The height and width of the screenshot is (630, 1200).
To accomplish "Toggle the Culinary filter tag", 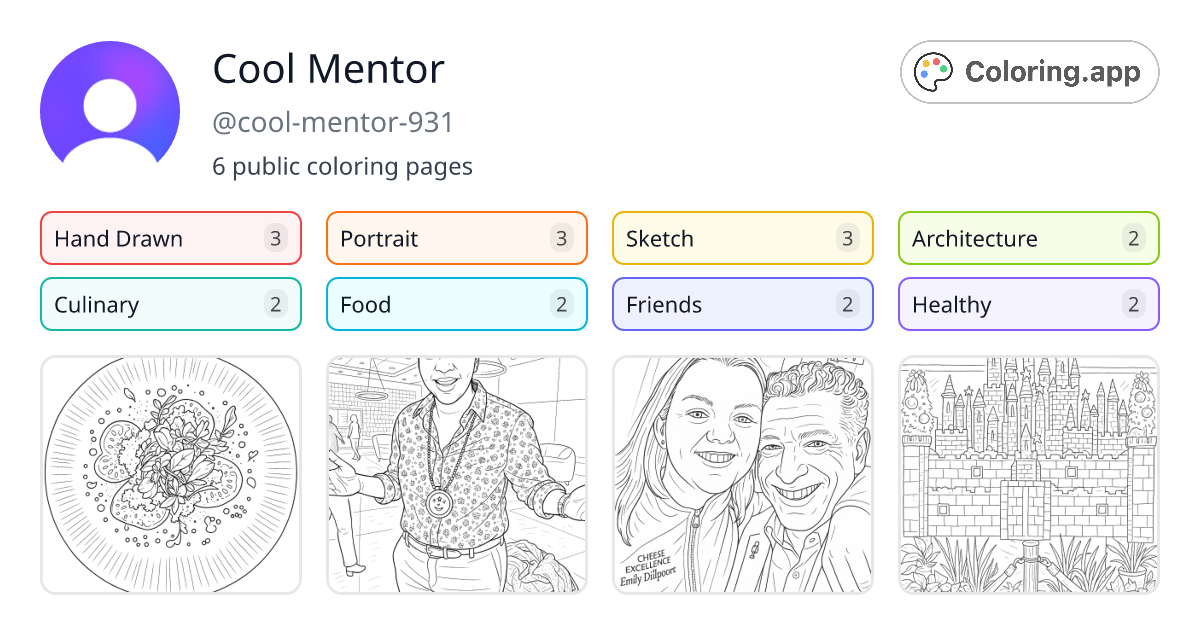I will tap(170, 304).
